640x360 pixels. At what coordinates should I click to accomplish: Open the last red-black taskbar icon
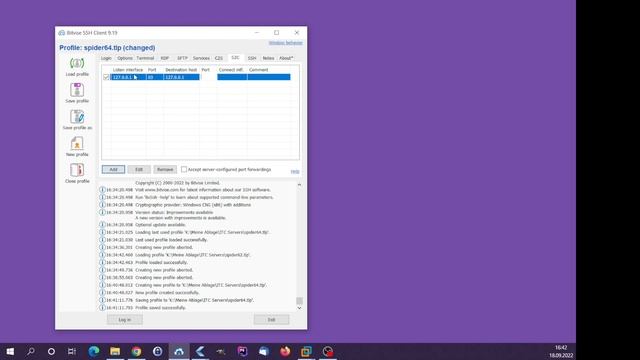328,351
